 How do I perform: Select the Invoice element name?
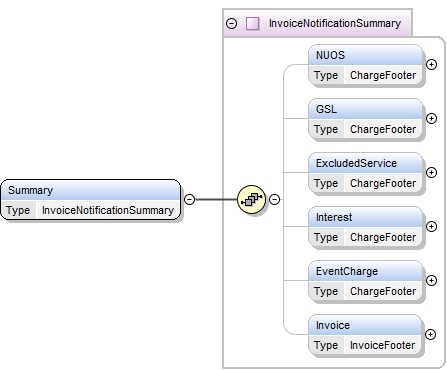[333, 325]
